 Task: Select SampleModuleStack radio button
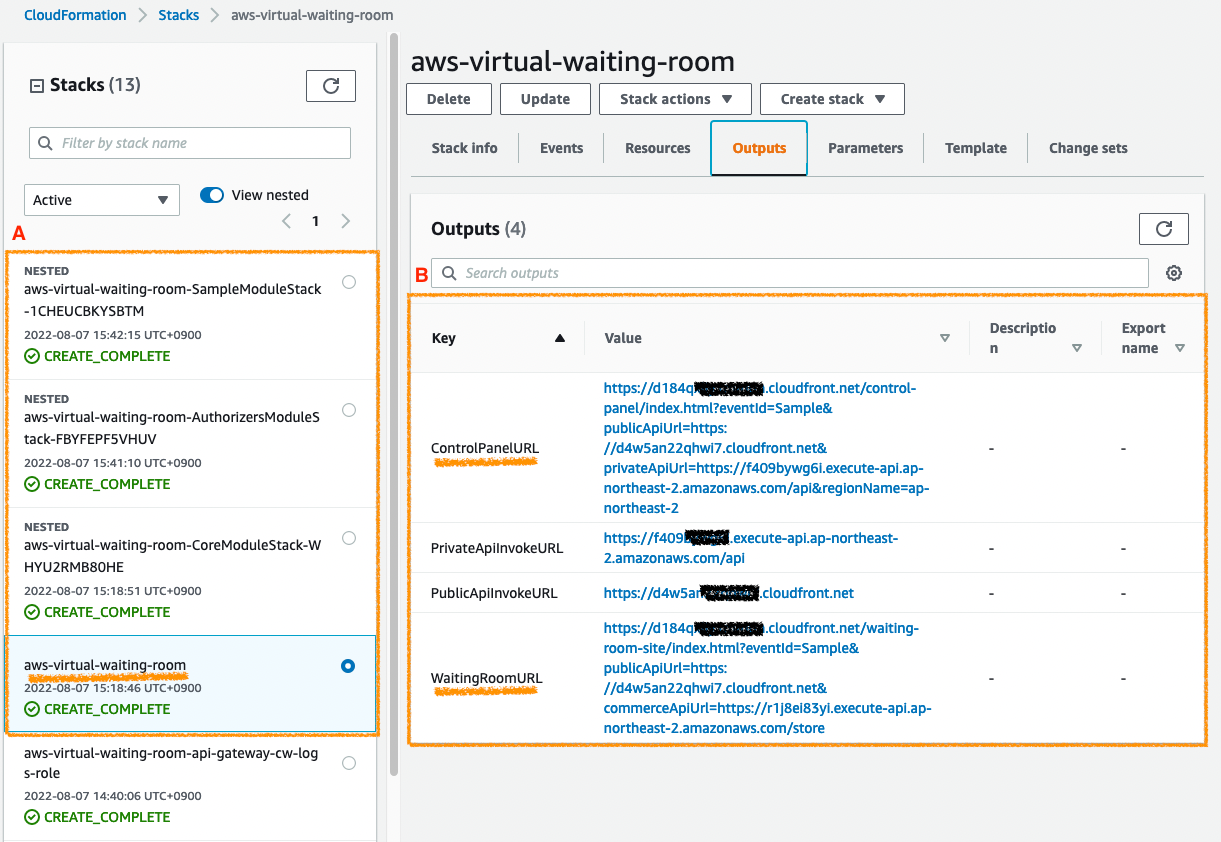pyautogui.click(x=349, y=282)
